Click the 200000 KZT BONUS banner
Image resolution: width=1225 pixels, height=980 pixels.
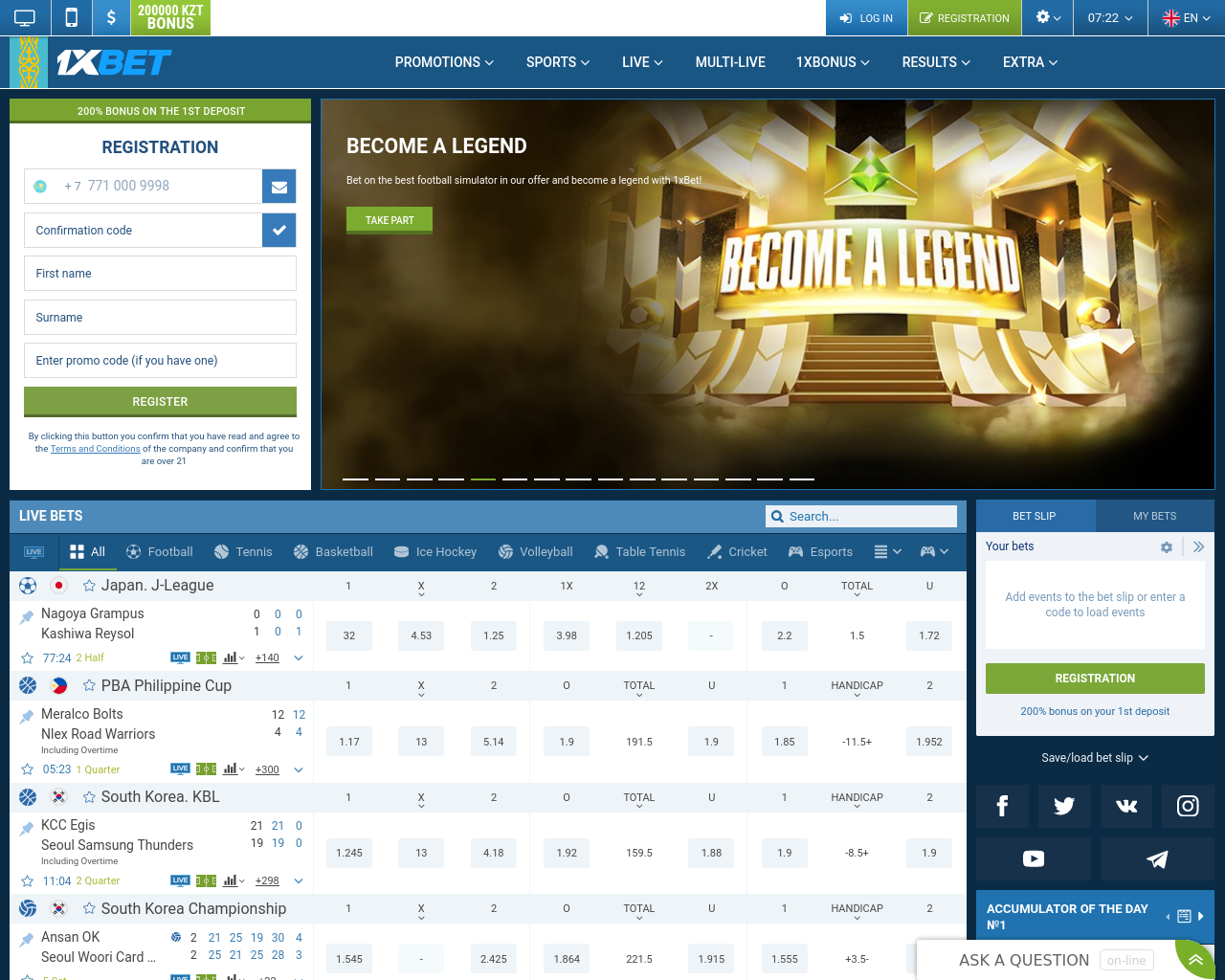point(170,17)
